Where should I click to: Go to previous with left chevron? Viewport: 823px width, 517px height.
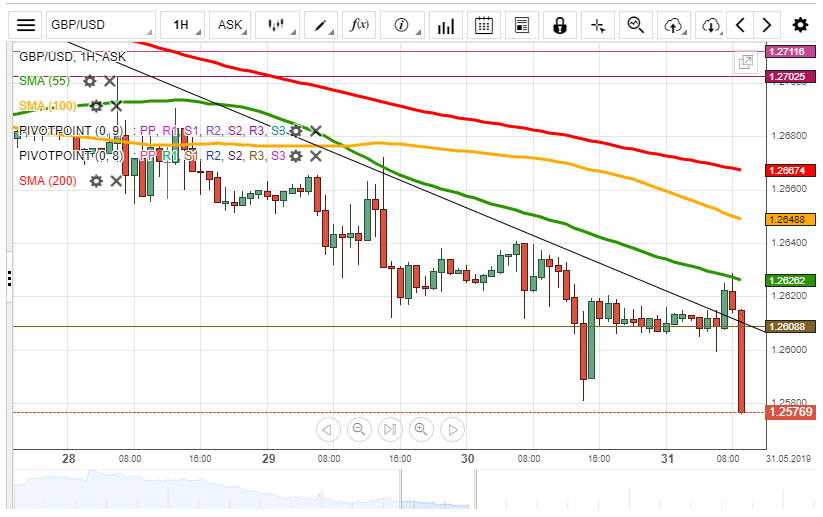pos(741,25)
